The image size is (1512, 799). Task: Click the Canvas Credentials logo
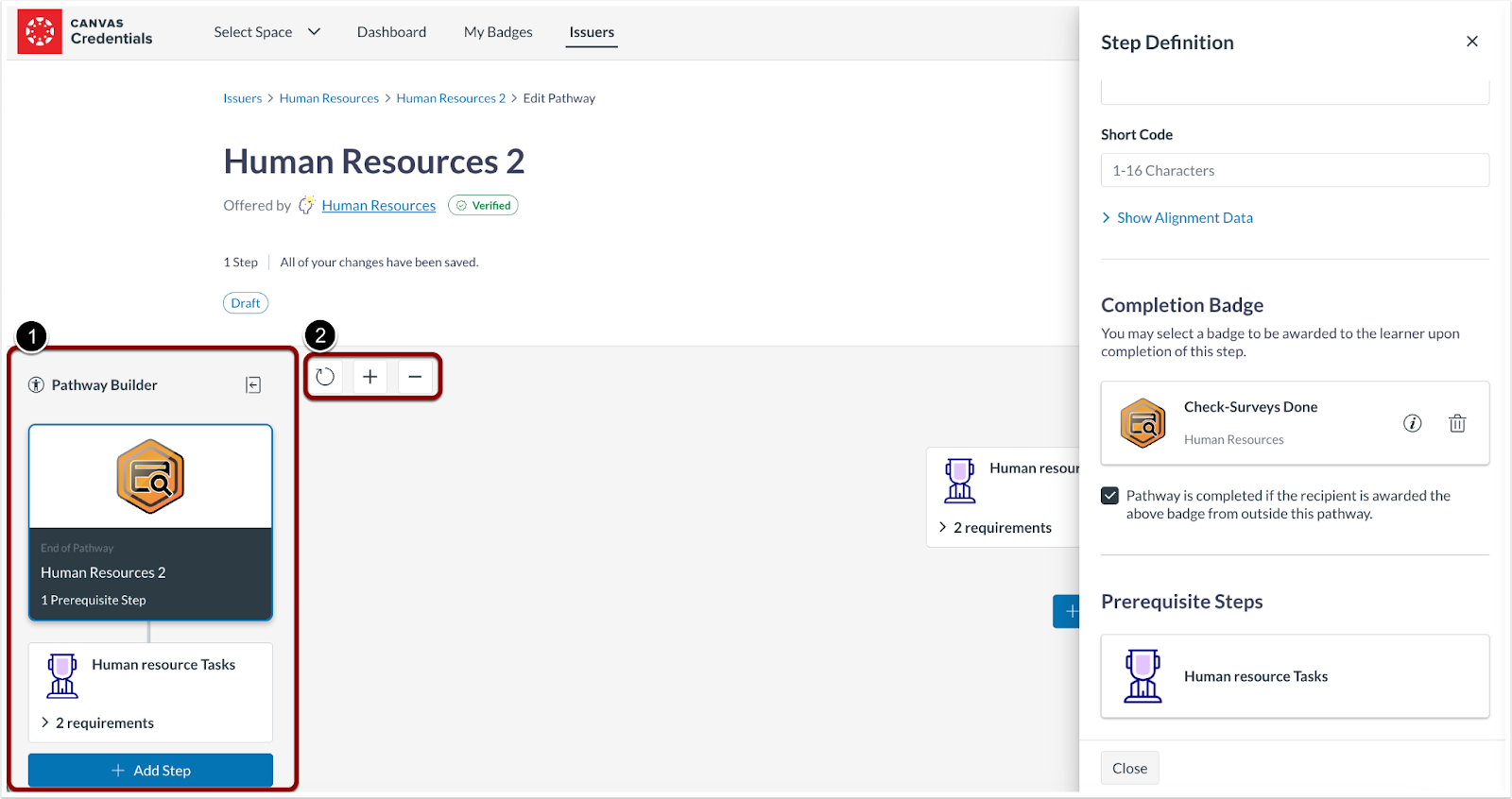coord(85,31)
